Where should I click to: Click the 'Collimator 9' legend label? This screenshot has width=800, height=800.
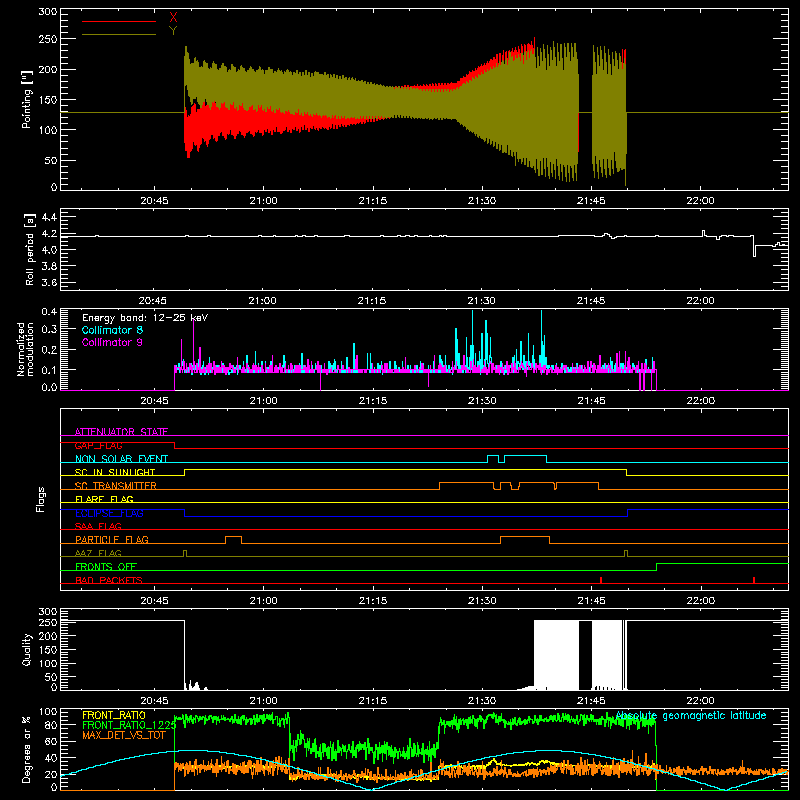coord(112,342)
